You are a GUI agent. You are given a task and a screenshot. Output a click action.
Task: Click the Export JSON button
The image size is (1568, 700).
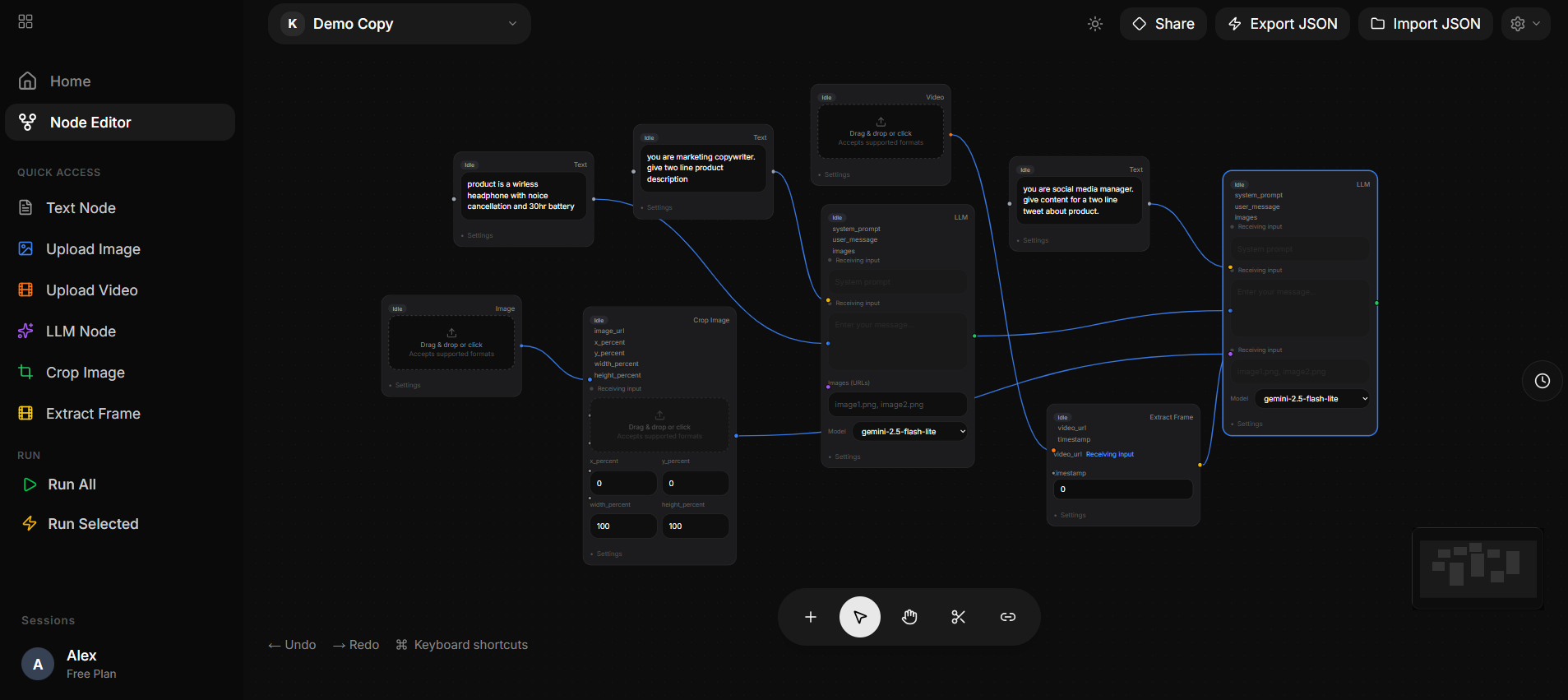tap(1282, 24)
